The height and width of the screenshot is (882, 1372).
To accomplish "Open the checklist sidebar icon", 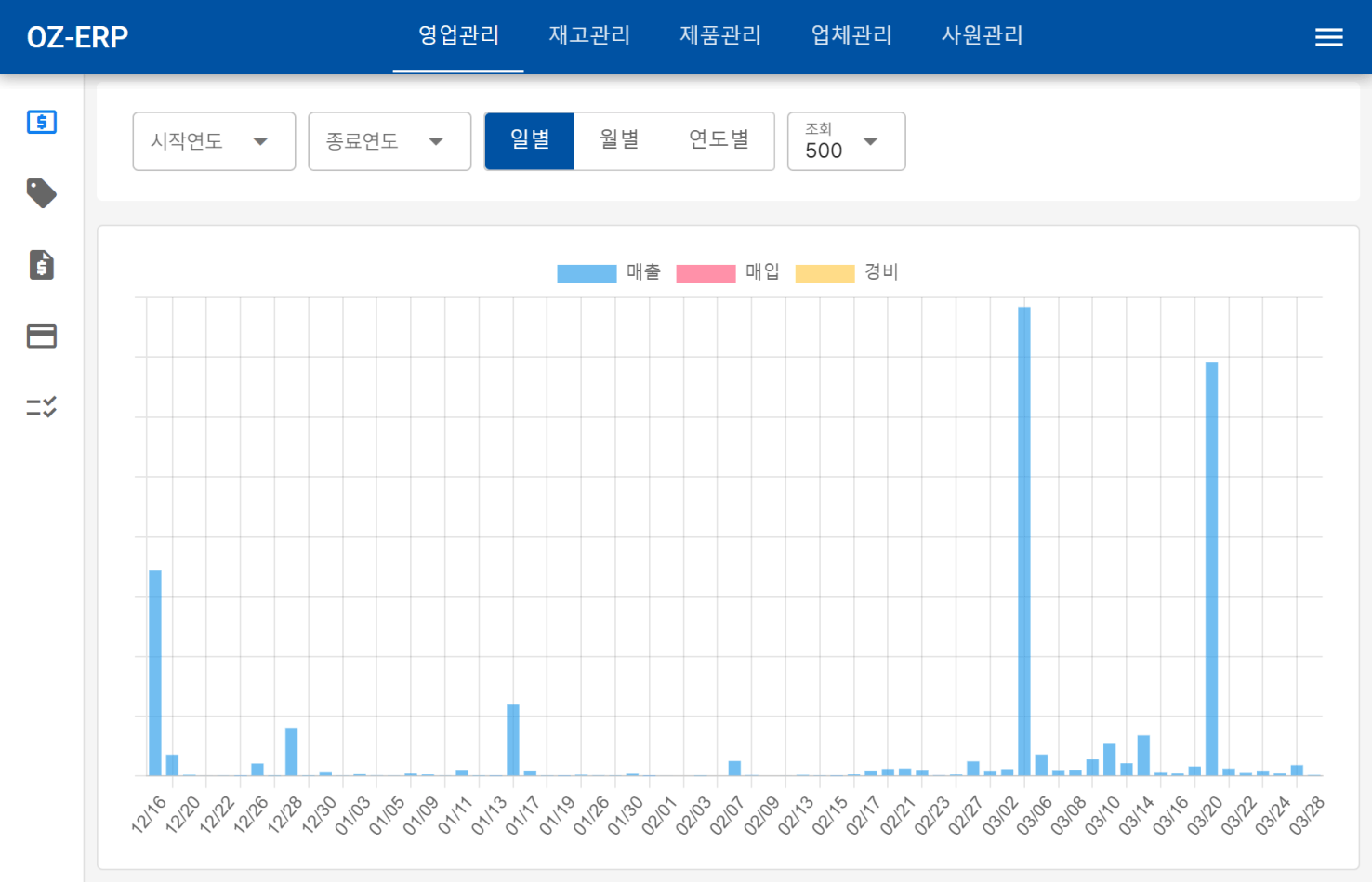I will tap(42, 407).
